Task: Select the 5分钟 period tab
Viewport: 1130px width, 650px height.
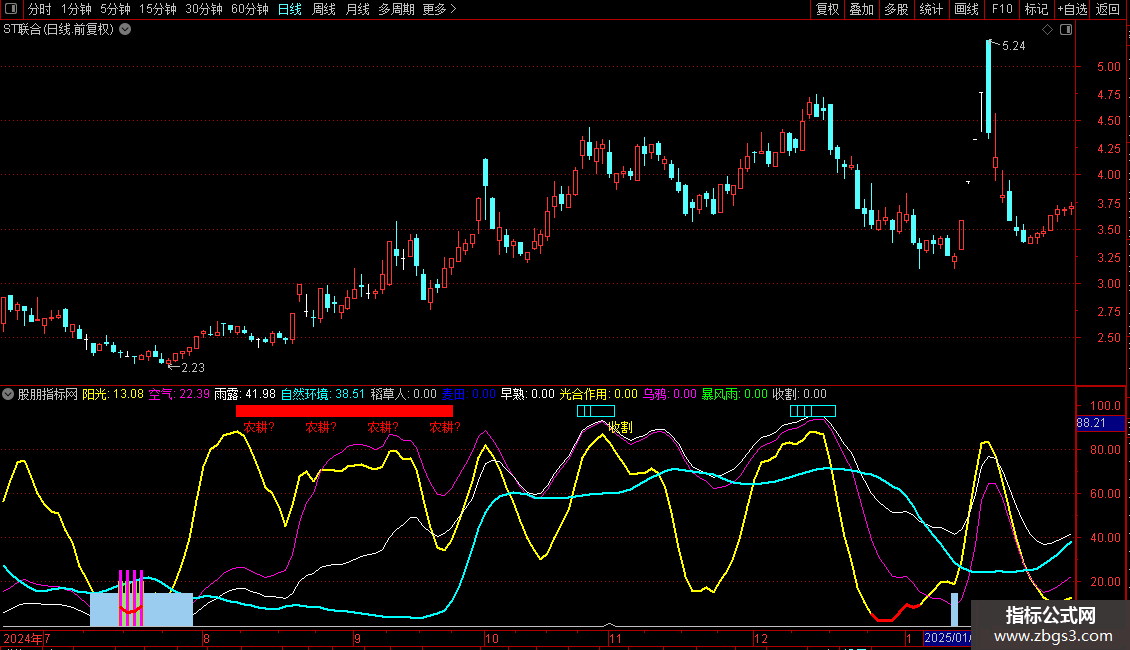Action: (115, 9)
